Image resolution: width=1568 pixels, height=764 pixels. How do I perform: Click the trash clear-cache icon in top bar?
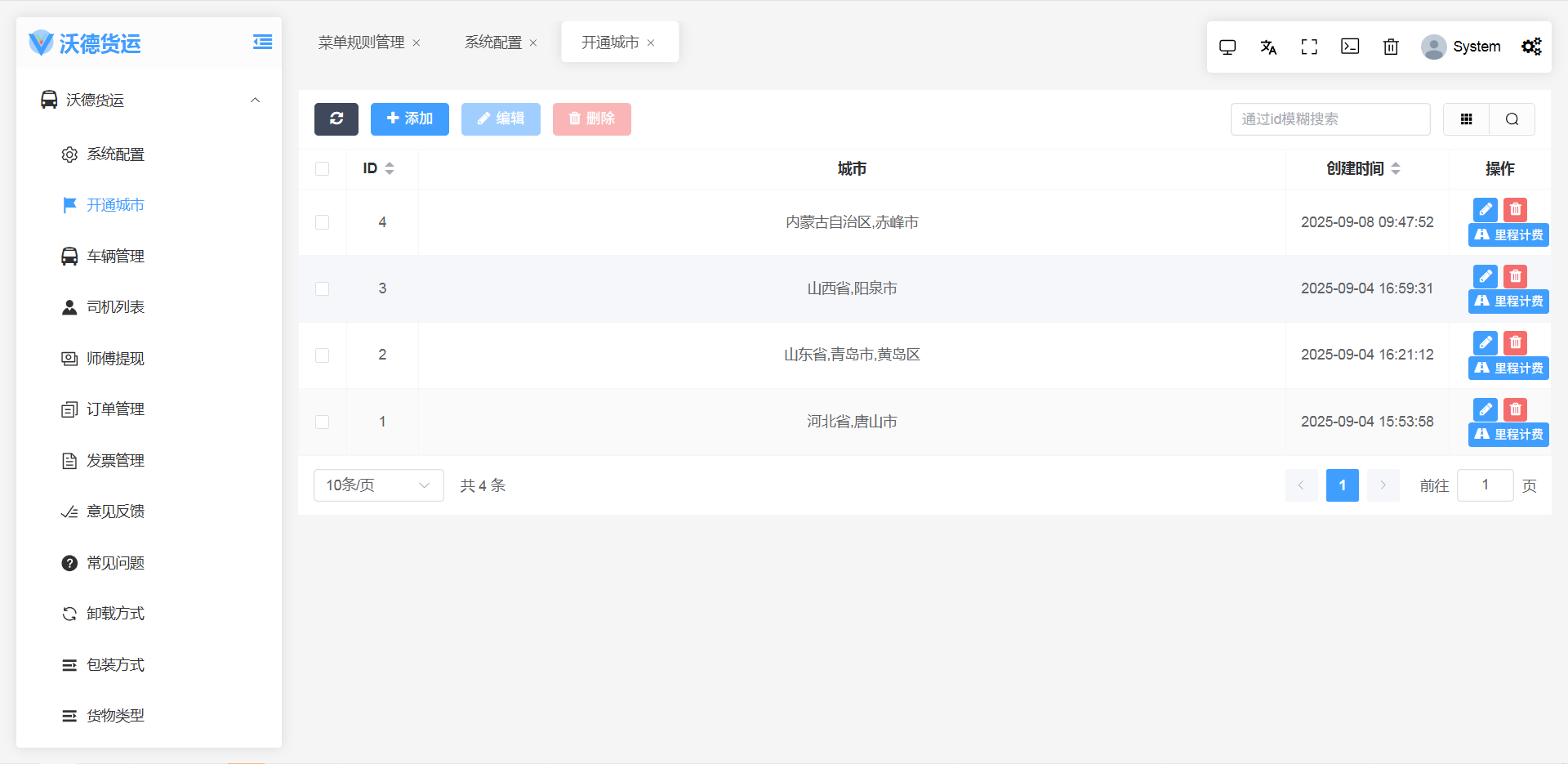pyautogui.click(x=1391, y=47)
